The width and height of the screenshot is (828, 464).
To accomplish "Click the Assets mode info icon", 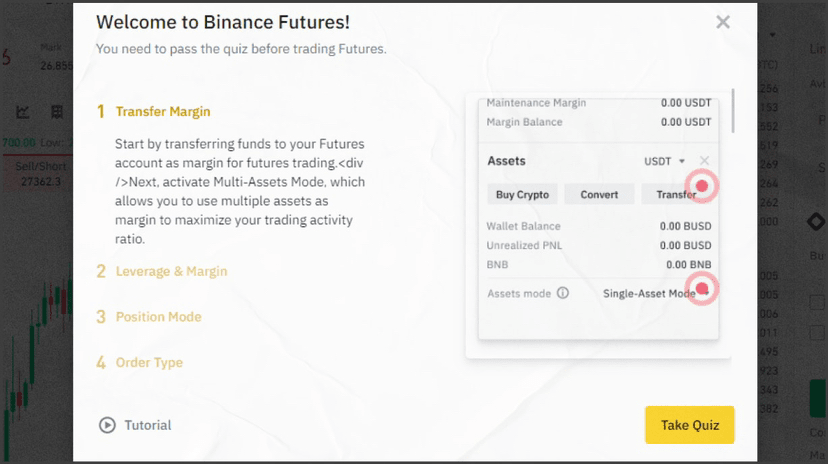I will coord(563,293).
